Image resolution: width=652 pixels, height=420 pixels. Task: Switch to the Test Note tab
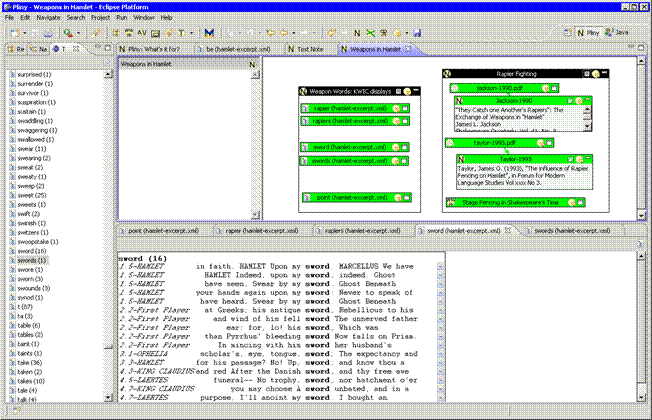[x=306, y=49]
